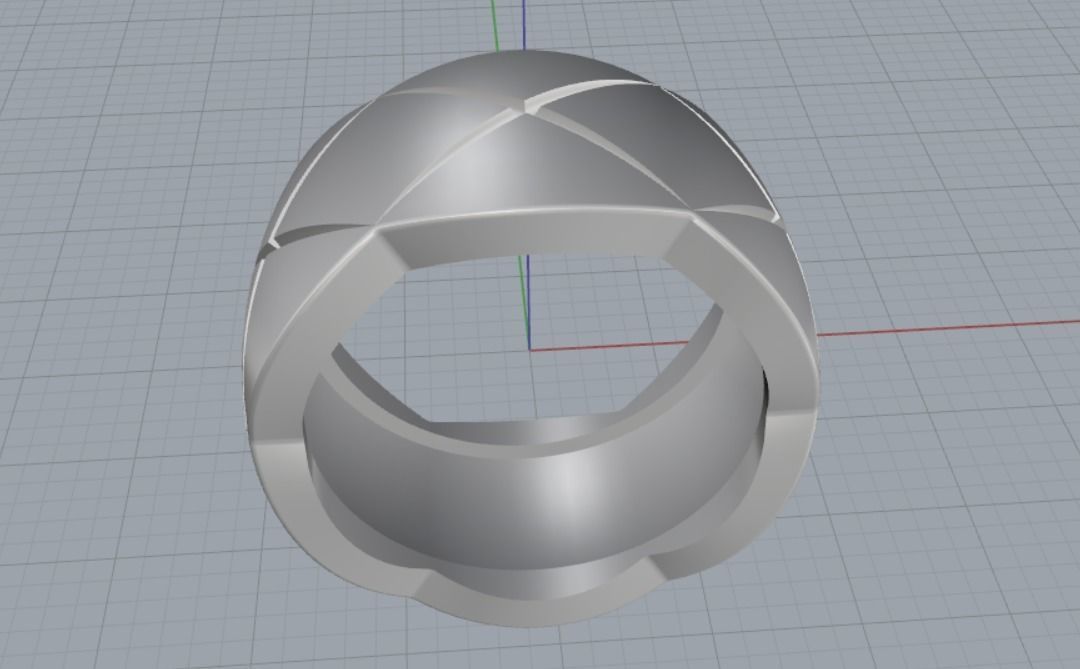Viewport: 1080px width, 669px height.
Task: Click the red X-axis line
Action: (948, 328)
